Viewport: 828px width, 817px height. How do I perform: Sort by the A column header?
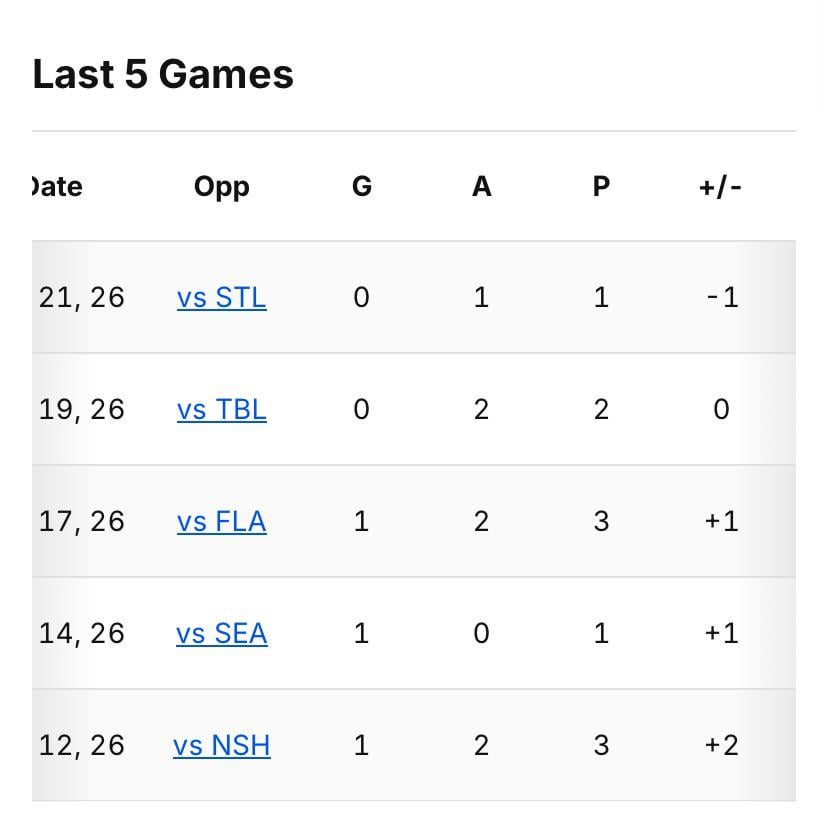tap(481, 186)
